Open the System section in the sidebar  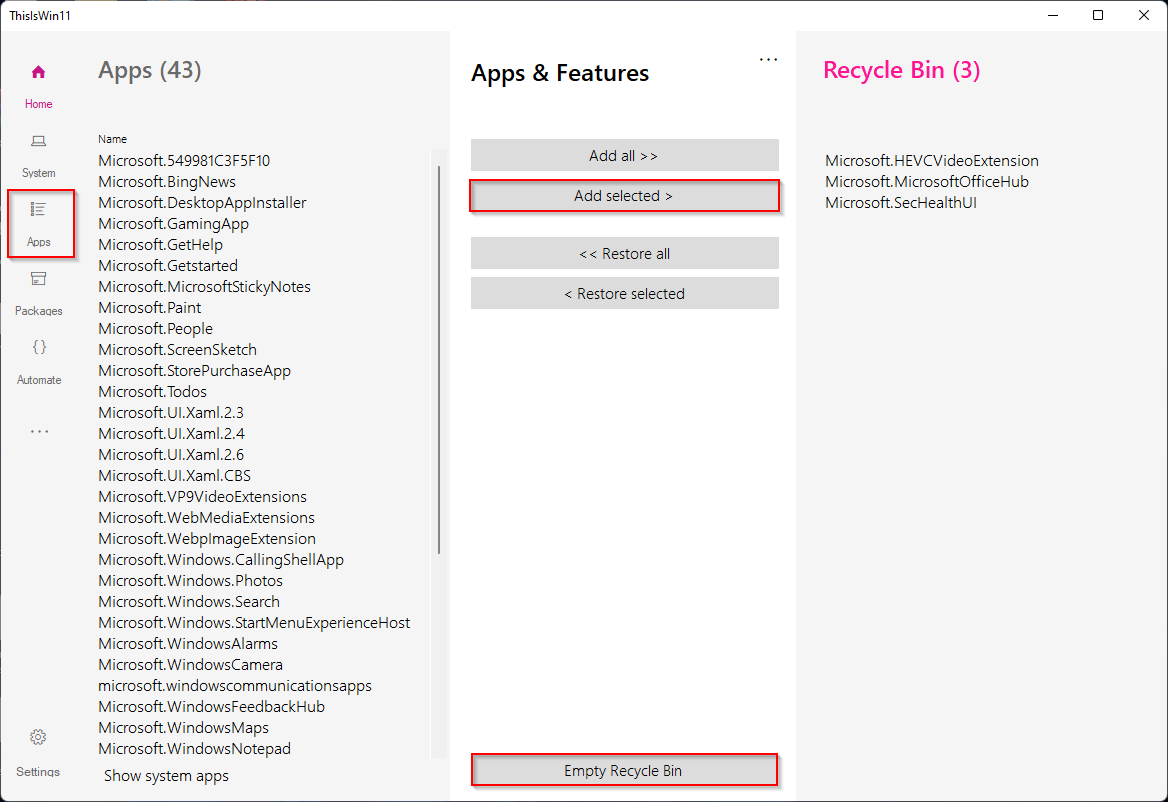click(x=38, y=156)
